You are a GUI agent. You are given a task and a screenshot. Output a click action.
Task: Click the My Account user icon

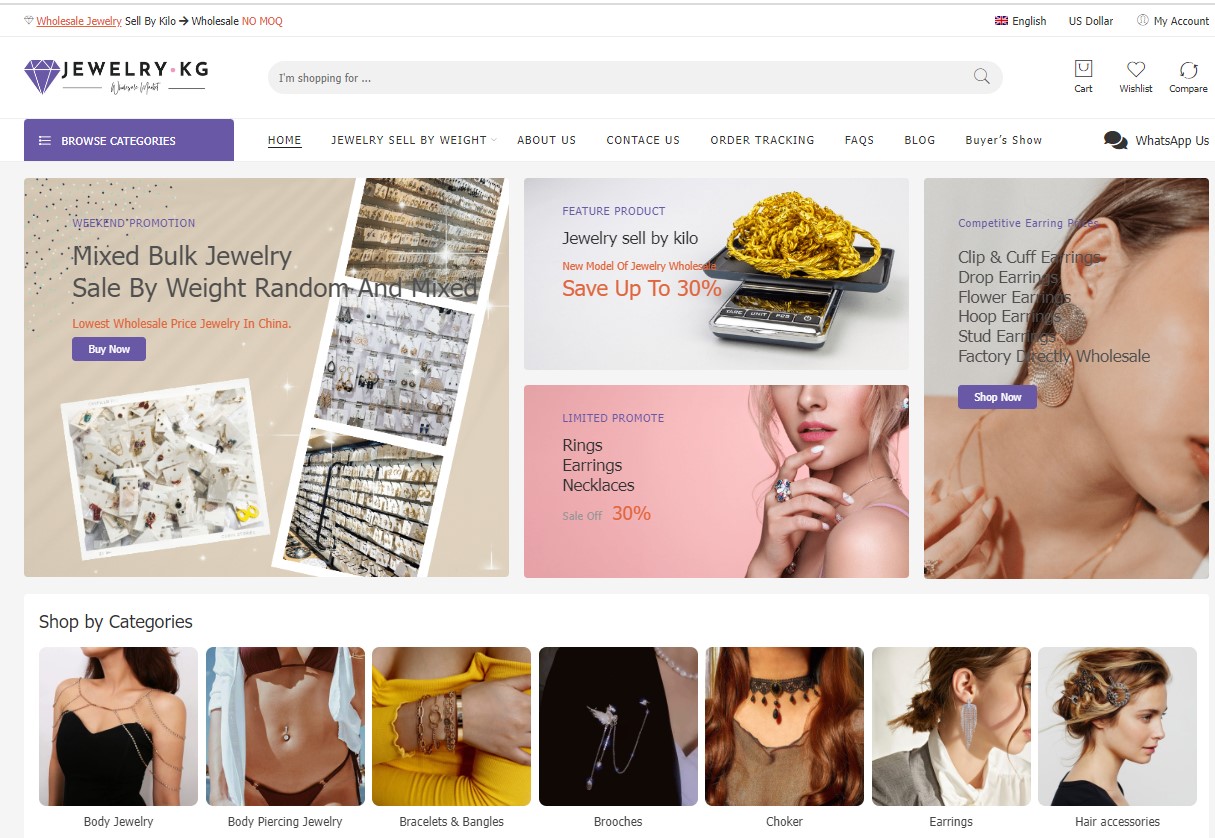pos(1142,21)
